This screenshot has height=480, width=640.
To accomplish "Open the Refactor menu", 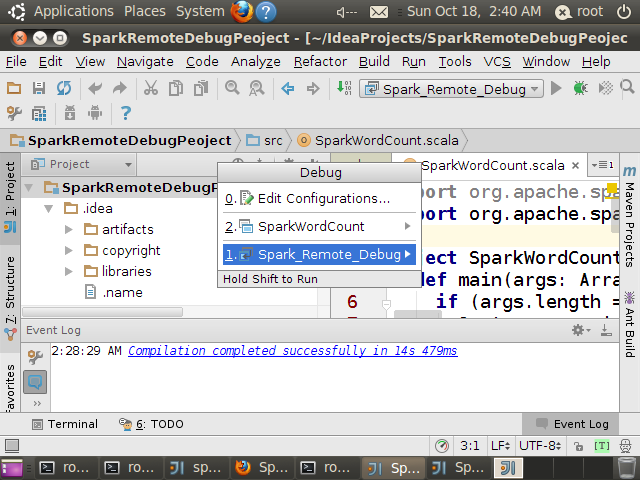I will click(x=320, y=62).
